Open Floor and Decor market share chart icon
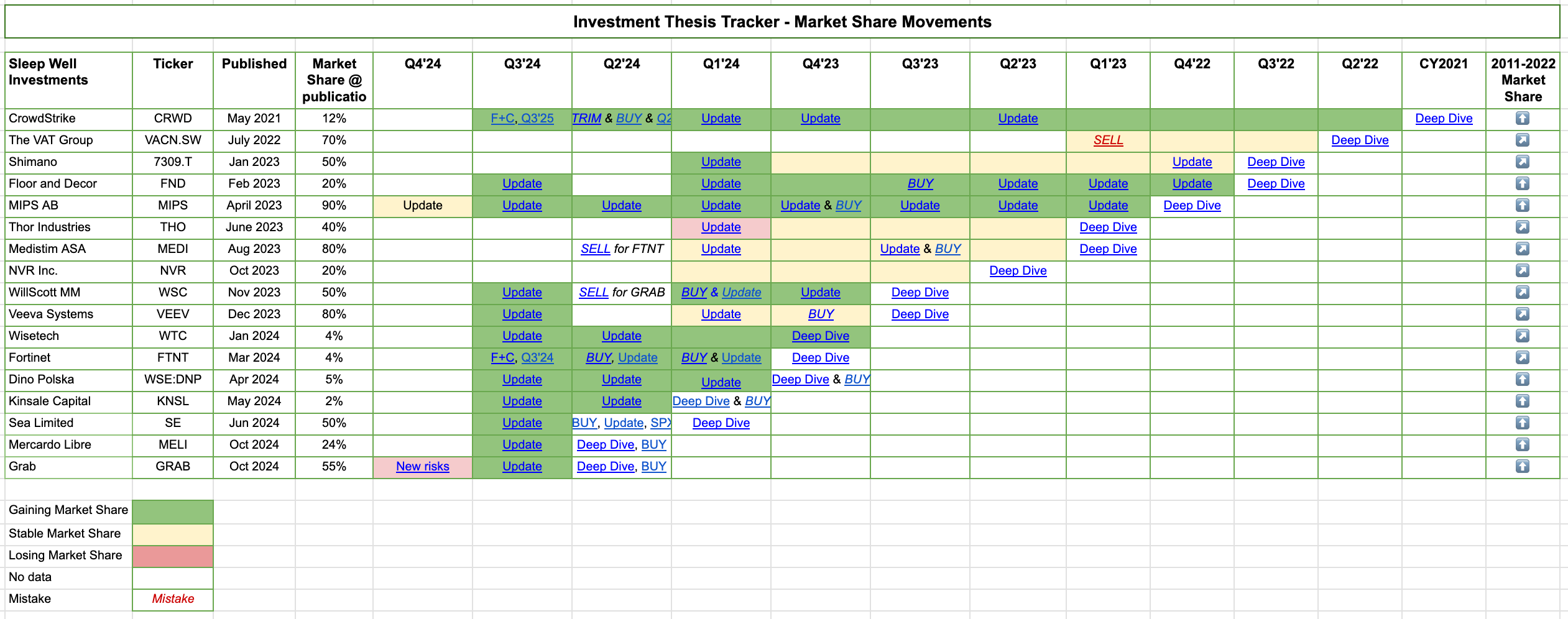Viewport: 1568px width, 619px height. [1522, 183]
